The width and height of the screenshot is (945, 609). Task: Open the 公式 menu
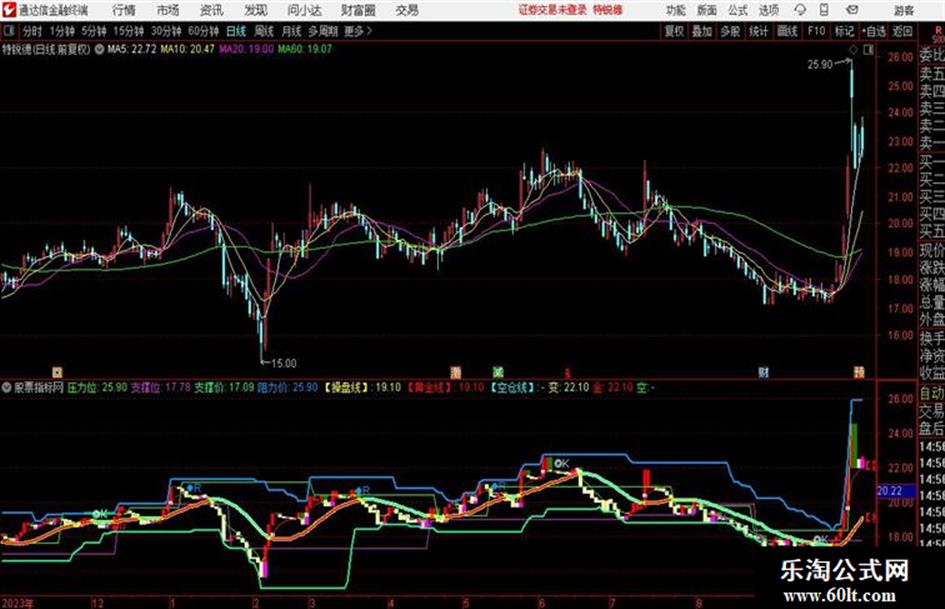point(737,11)
